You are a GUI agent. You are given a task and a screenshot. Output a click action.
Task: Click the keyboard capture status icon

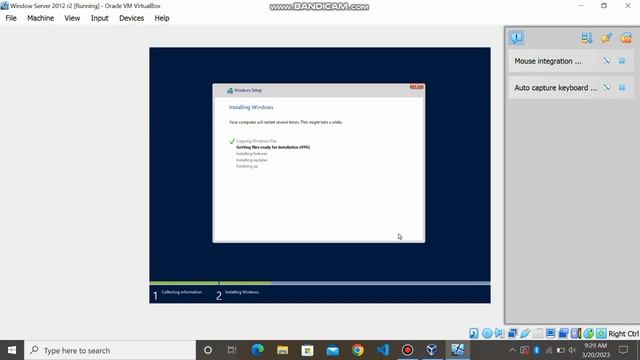pyautogui.click(x=601, y=333)
